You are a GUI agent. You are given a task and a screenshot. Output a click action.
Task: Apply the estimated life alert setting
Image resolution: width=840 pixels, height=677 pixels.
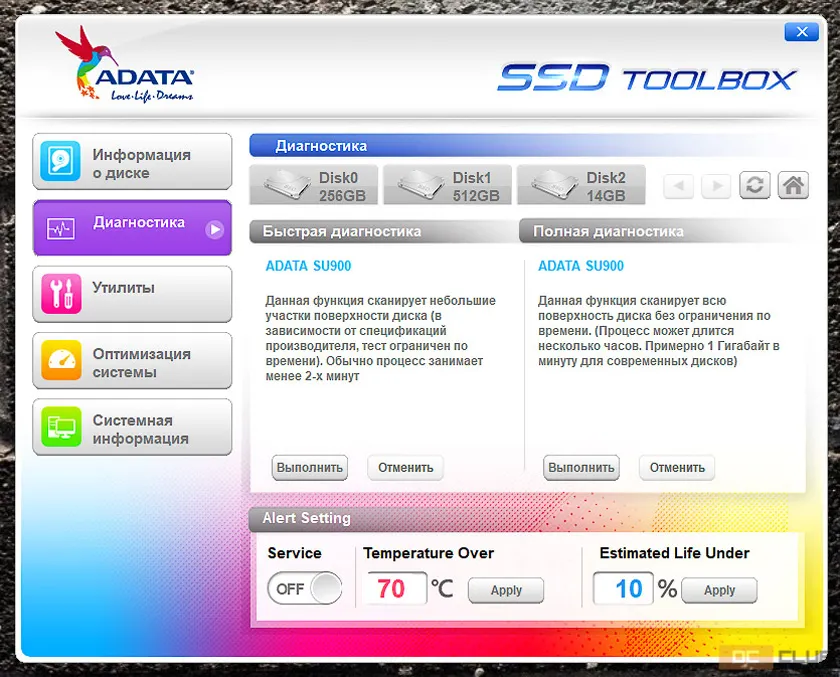tap(719, 590)
